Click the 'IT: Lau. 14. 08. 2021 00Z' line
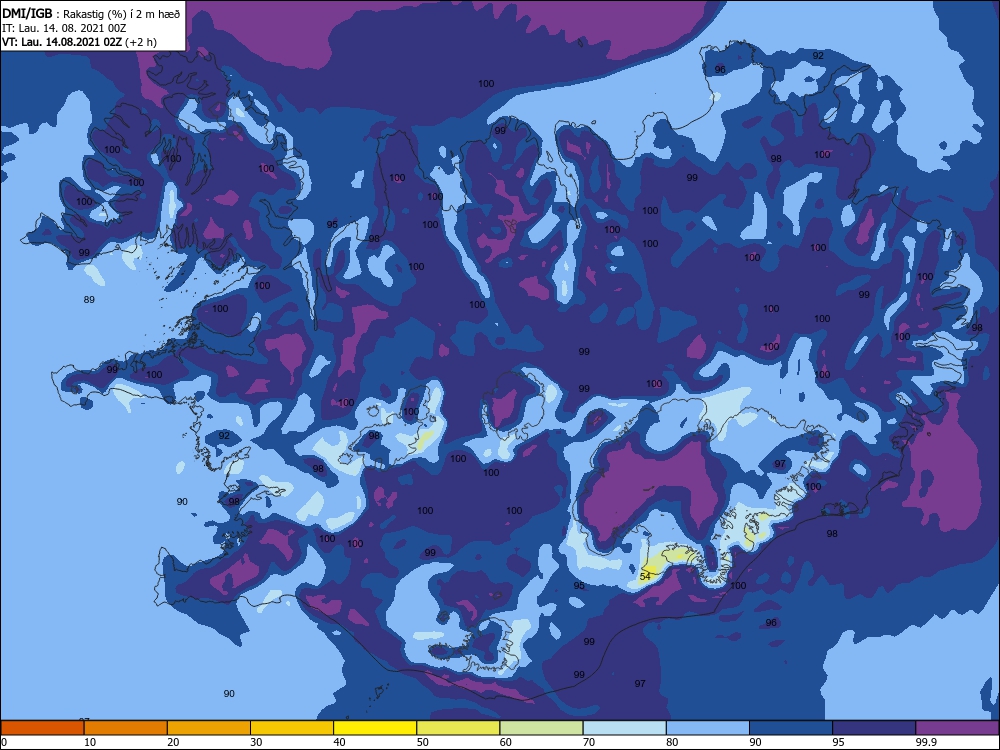 point(64,28)
